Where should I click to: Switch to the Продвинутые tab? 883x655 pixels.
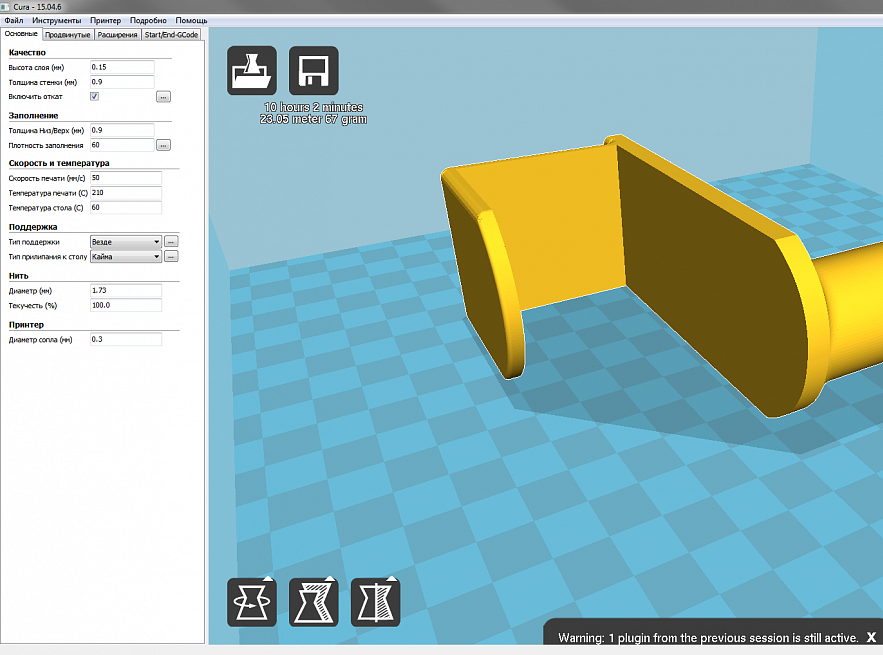pos(68,34)
